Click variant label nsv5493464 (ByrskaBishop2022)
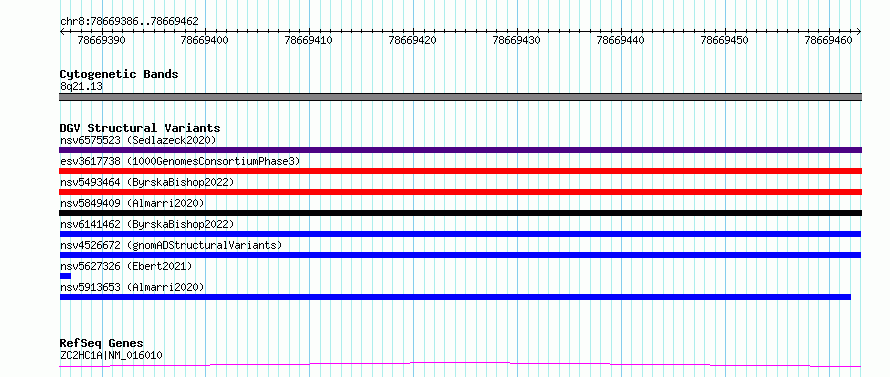Image resolution: width=890 pixels, height=377 pixels. coord(147,182)
